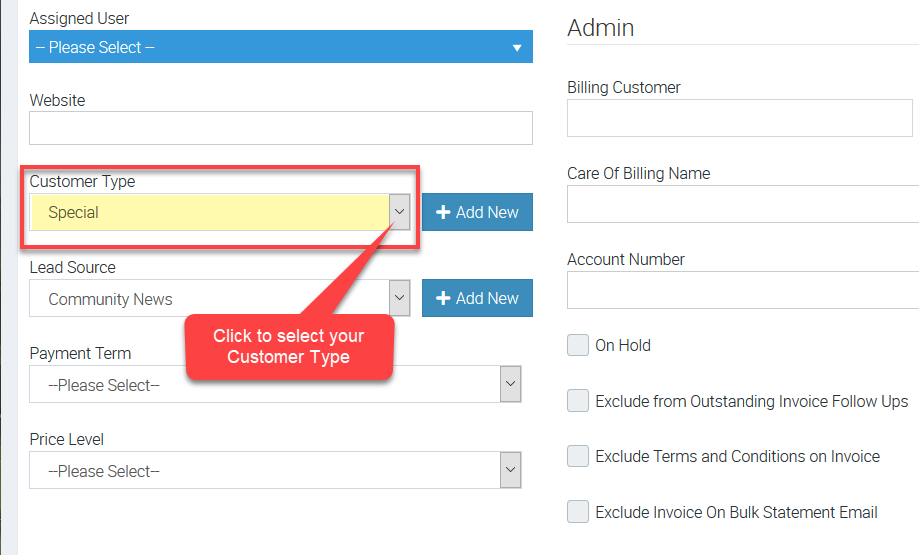919x555 pixels.
Task: Click the Care Of Billing Name field
Action: click(x=742, y=204)
